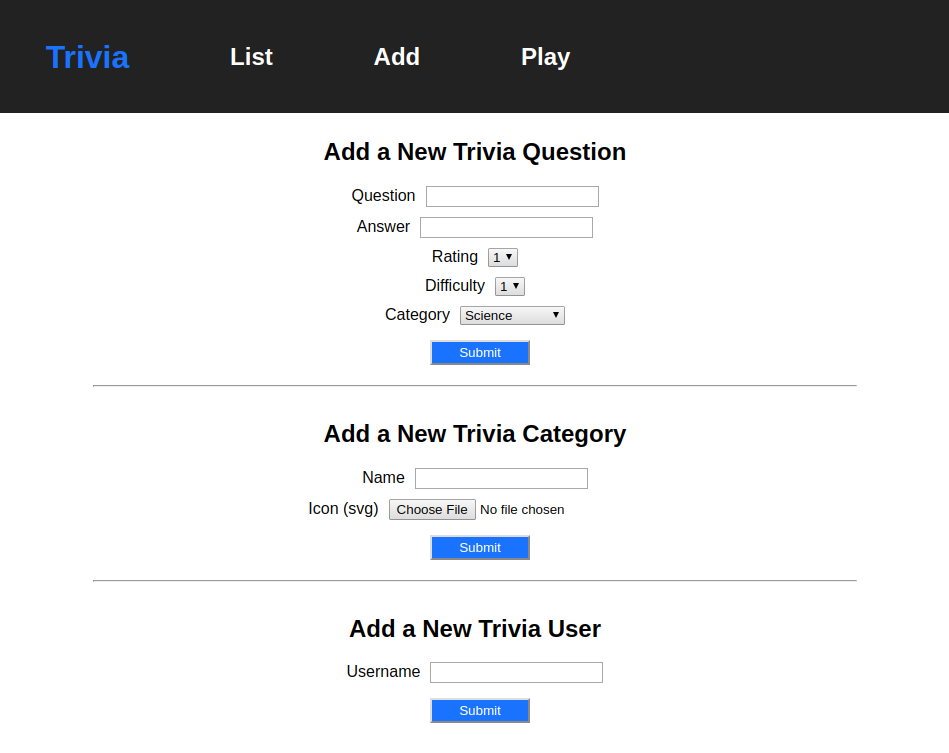Click into the Answer input box
Image resolution: width=949 pixels, height=753 pixels.
click(506, 227)
